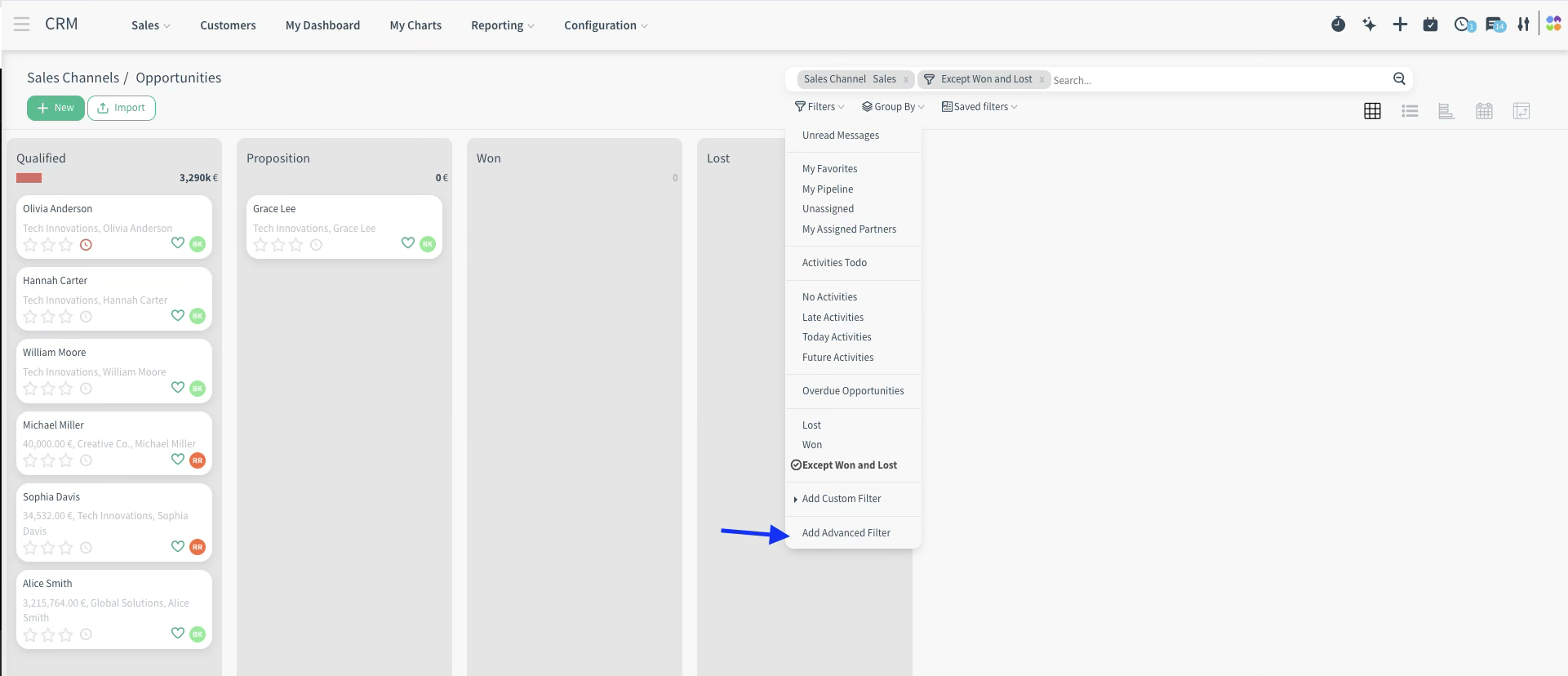Remove the Sales Channel Sales filter tag
Screen dimensions: 1568x676
coord(906,79)
